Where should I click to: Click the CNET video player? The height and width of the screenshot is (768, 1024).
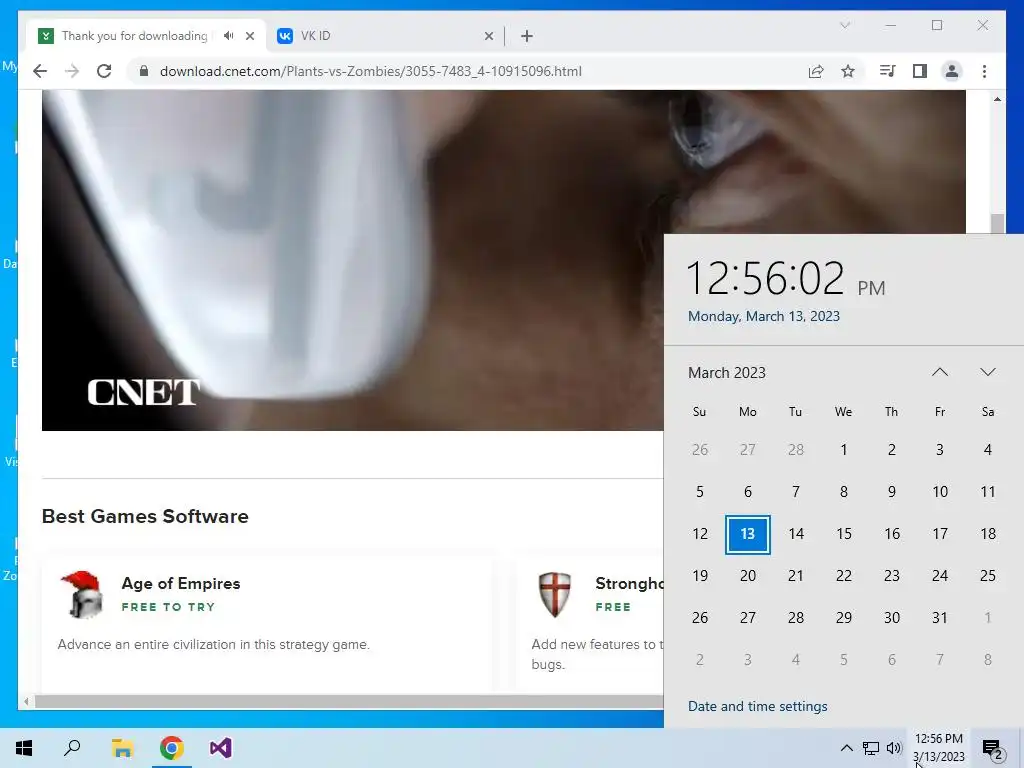pos(353,260)
